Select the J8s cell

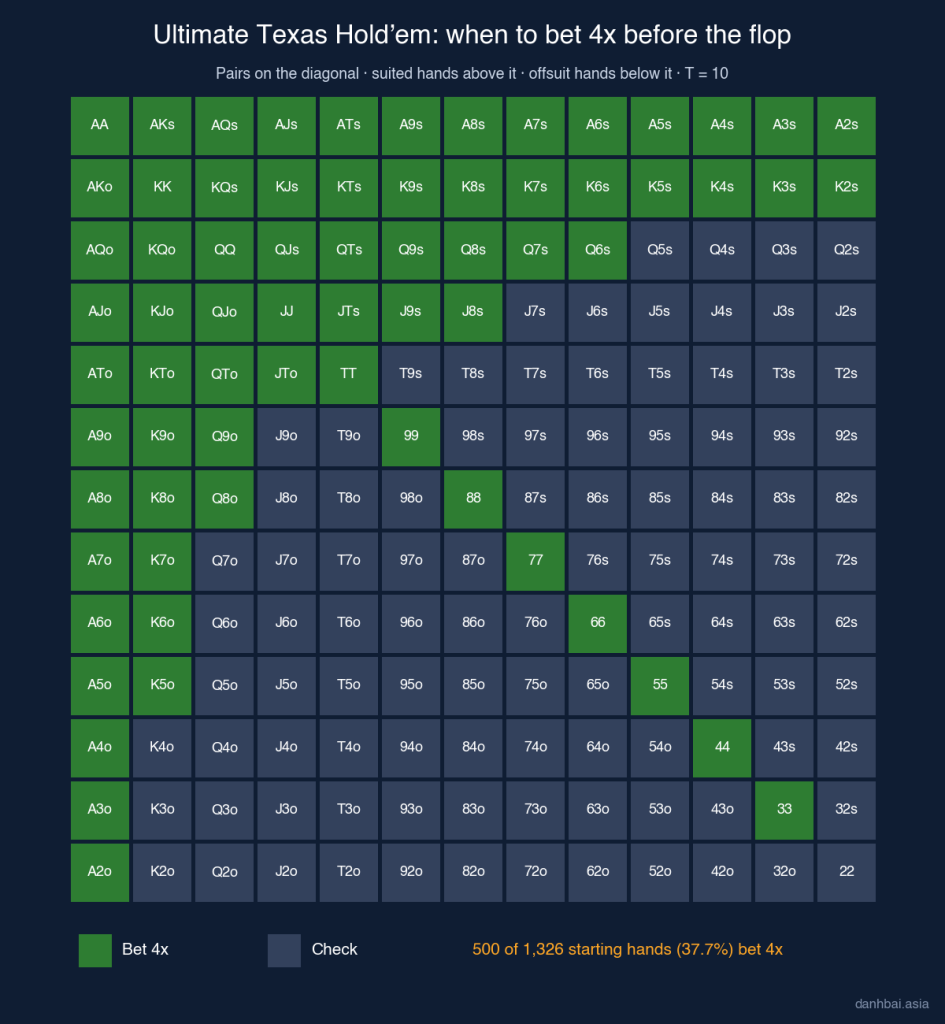click(x=473, y=312)
